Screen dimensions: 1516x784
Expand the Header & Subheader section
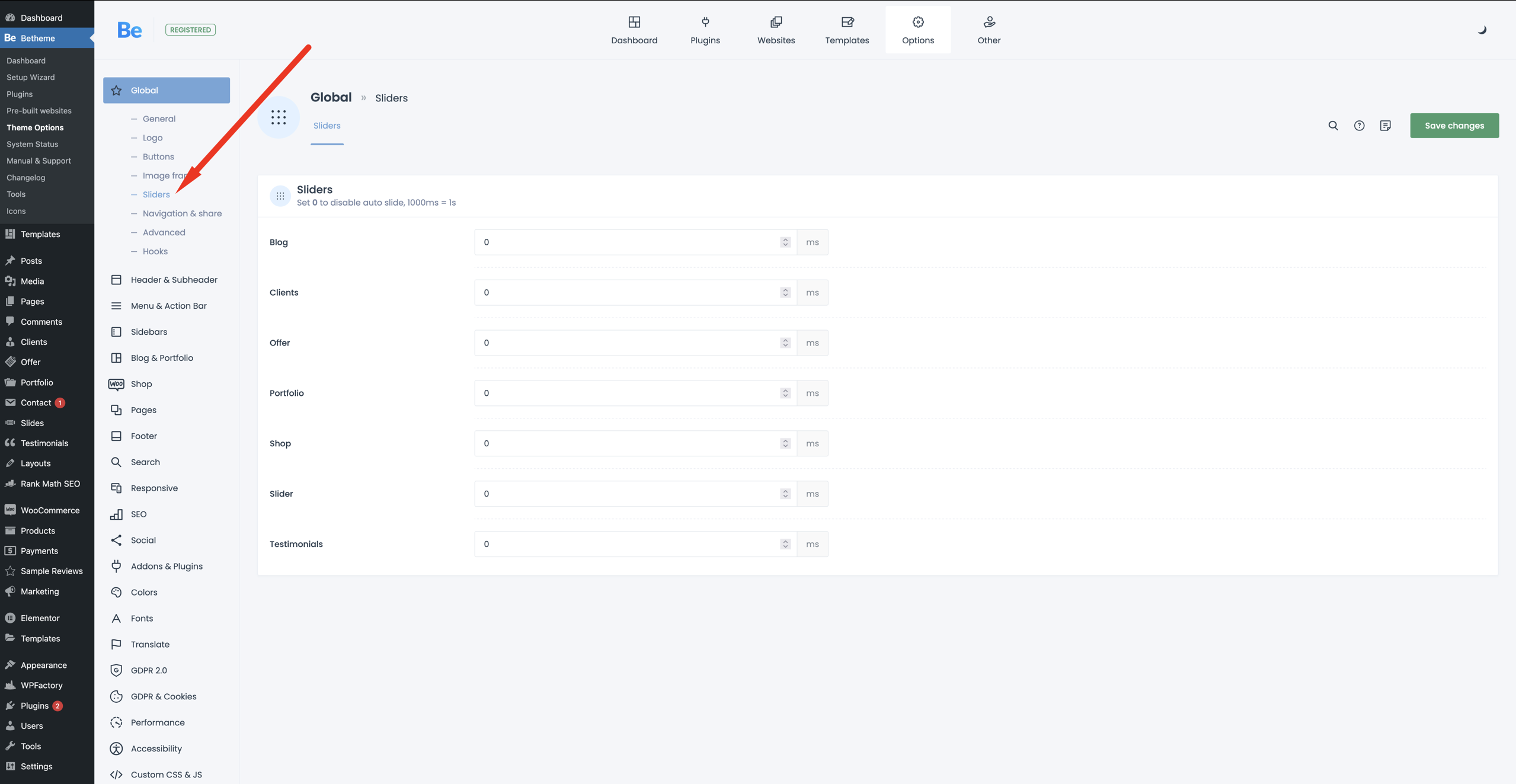click(x=174, y=280)
